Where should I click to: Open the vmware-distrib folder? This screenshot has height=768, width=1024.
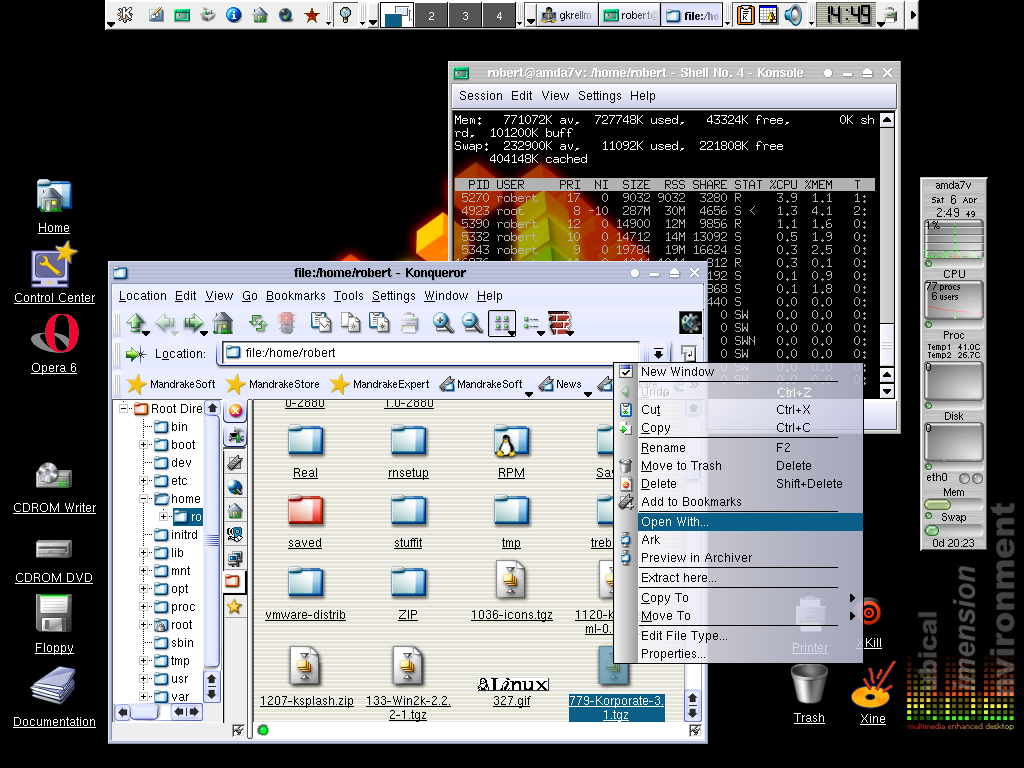click(305, 593)
